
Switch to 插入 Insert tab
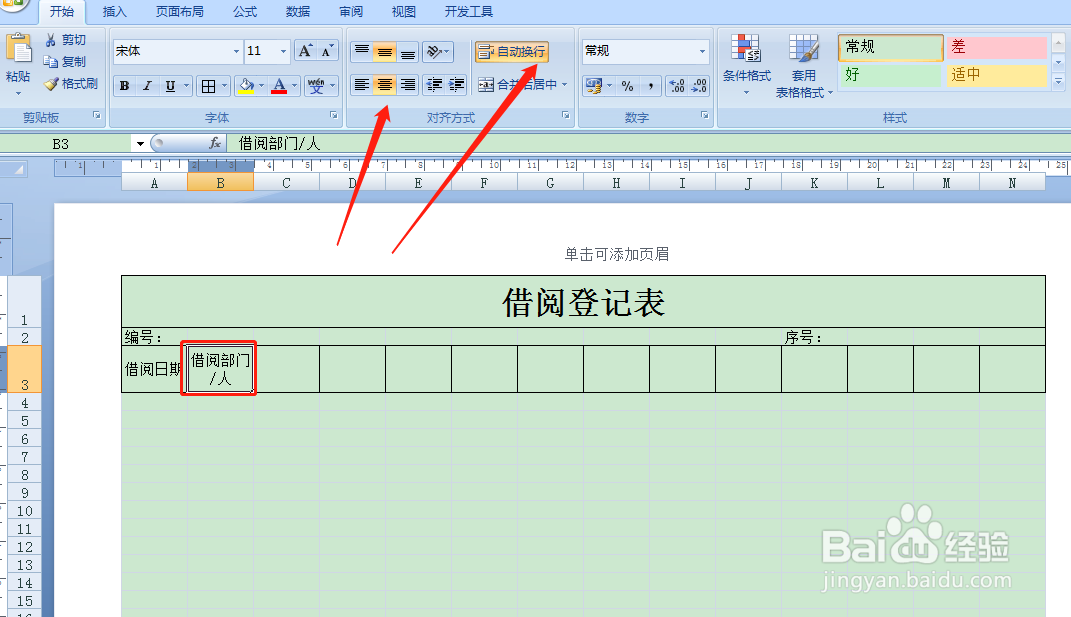tap(114, 12)
